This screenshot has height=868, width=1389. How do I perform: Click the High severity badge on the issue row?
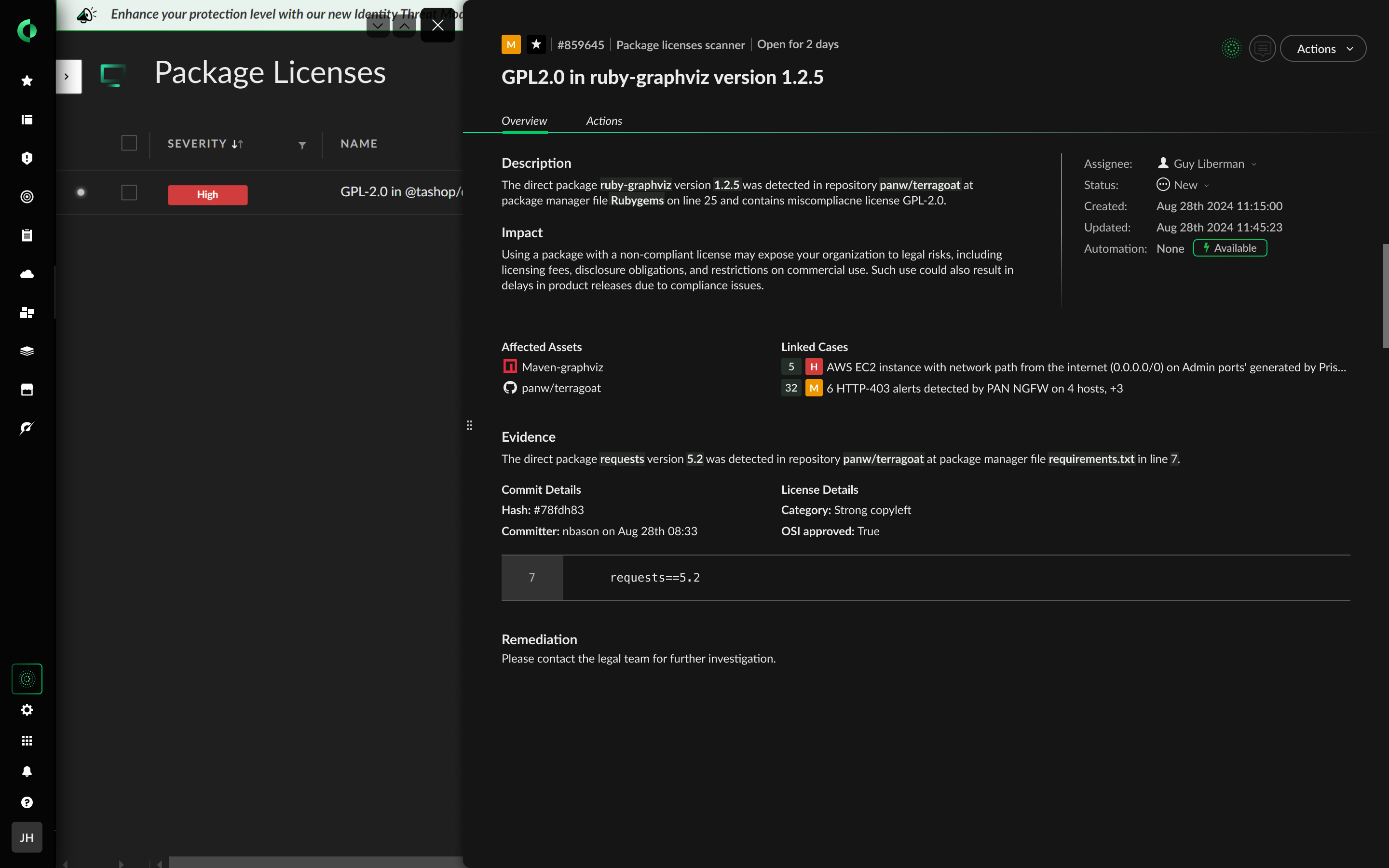click(207, 195)
